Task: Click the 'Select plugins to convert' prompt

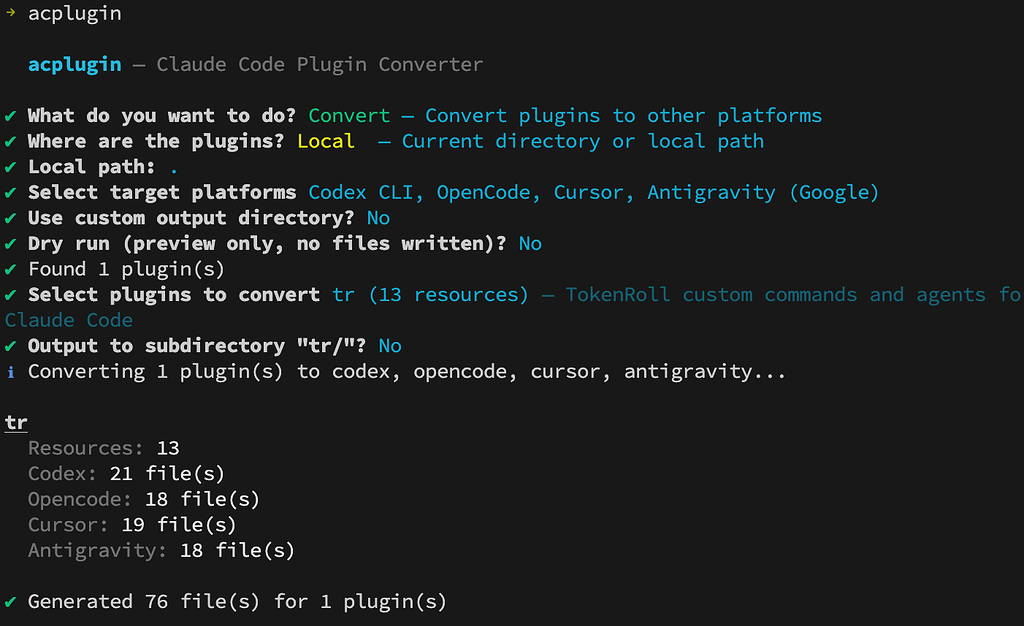Action: 174,294
